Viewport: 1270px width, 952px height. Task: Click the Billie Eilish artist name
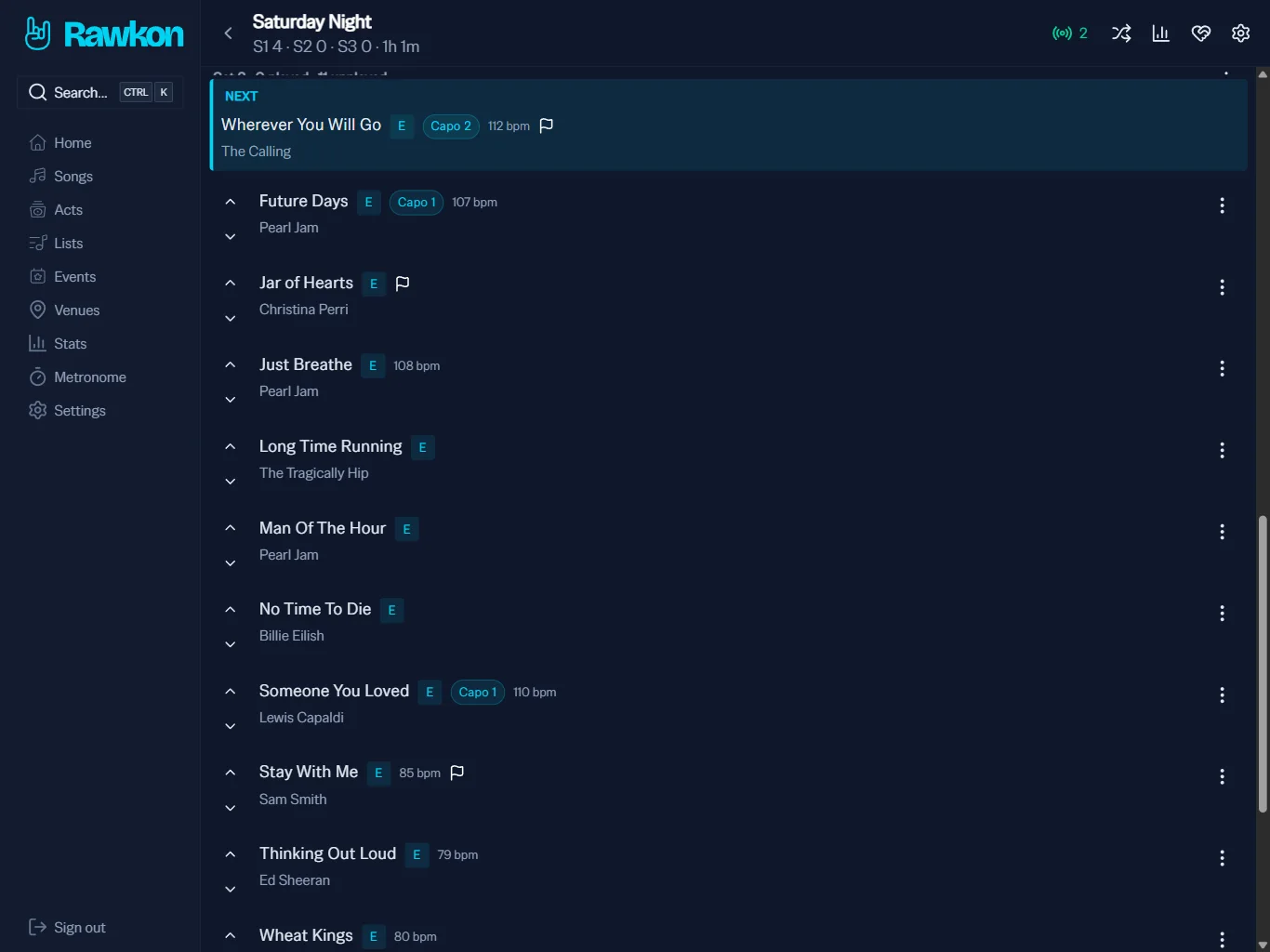point(292,636)
